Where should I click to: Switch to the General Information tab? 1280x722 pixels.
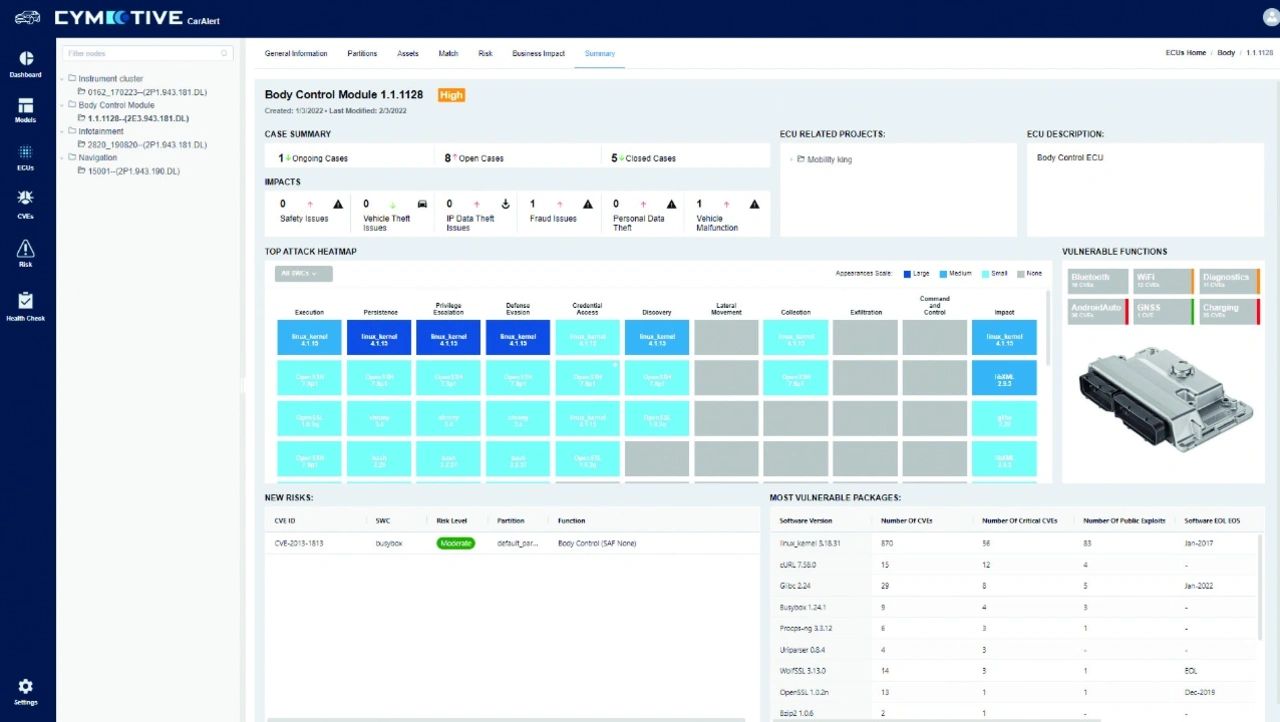click(295, 53)
